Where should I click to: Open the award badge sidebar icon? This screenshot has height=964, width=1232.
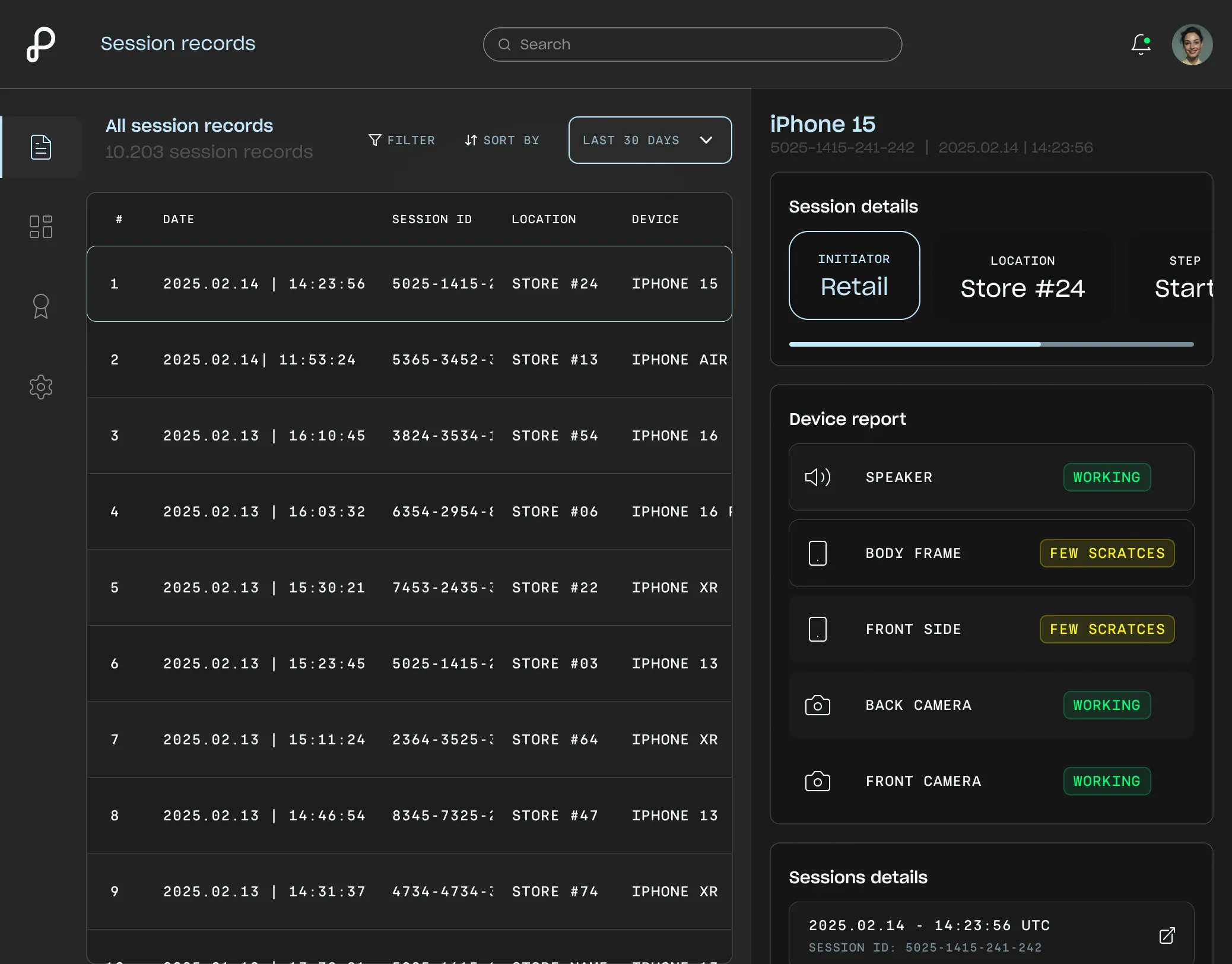(41, 306)
